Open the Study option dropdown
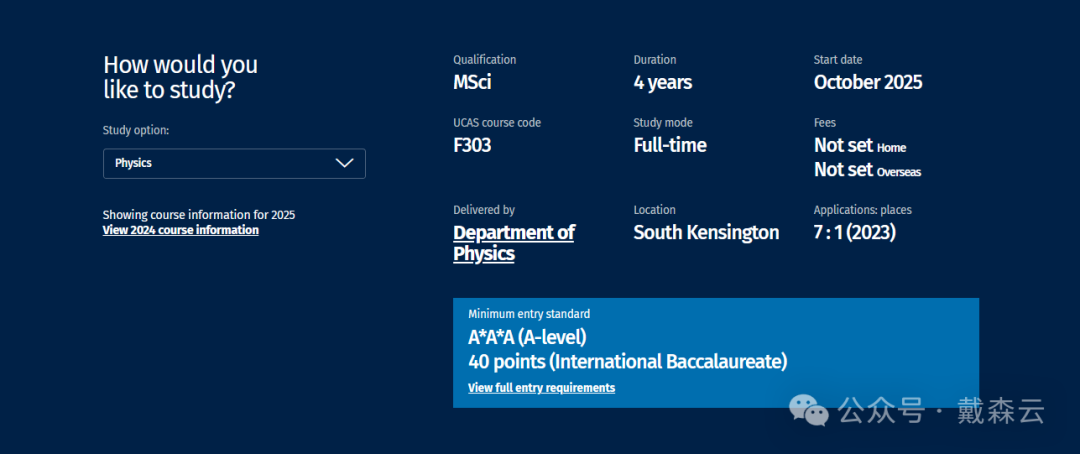Screen dimensions: 1080x454 point(233,163)
